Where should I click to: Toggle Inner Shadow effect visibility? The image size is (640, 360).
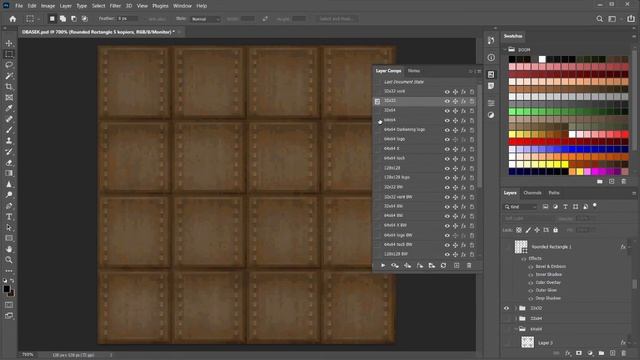pyautogui.click(x=531, y=275)
